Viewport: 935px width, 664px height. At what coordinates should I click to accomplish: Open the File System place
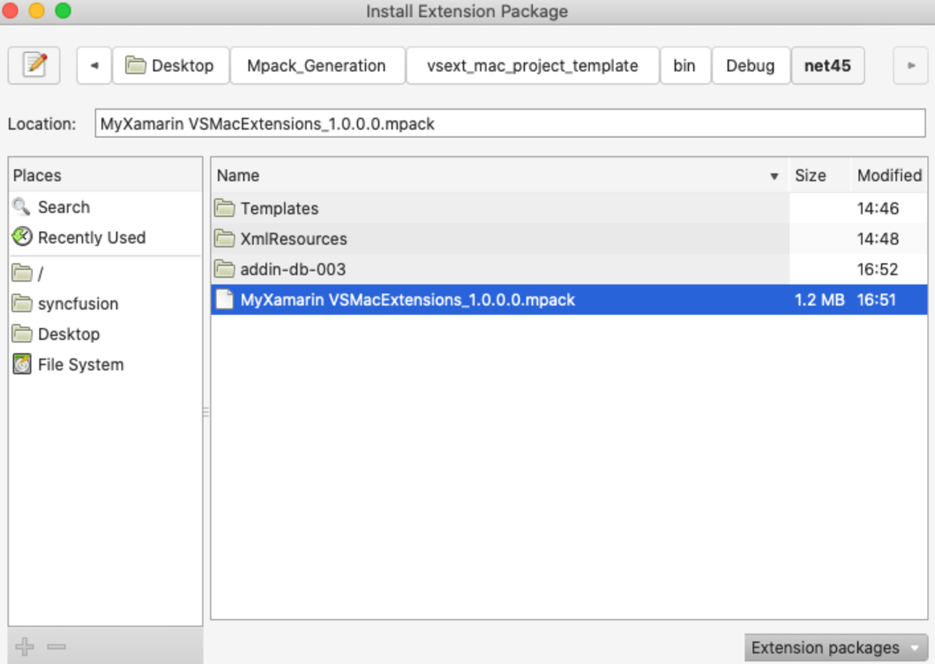click(x=80, y=365)
